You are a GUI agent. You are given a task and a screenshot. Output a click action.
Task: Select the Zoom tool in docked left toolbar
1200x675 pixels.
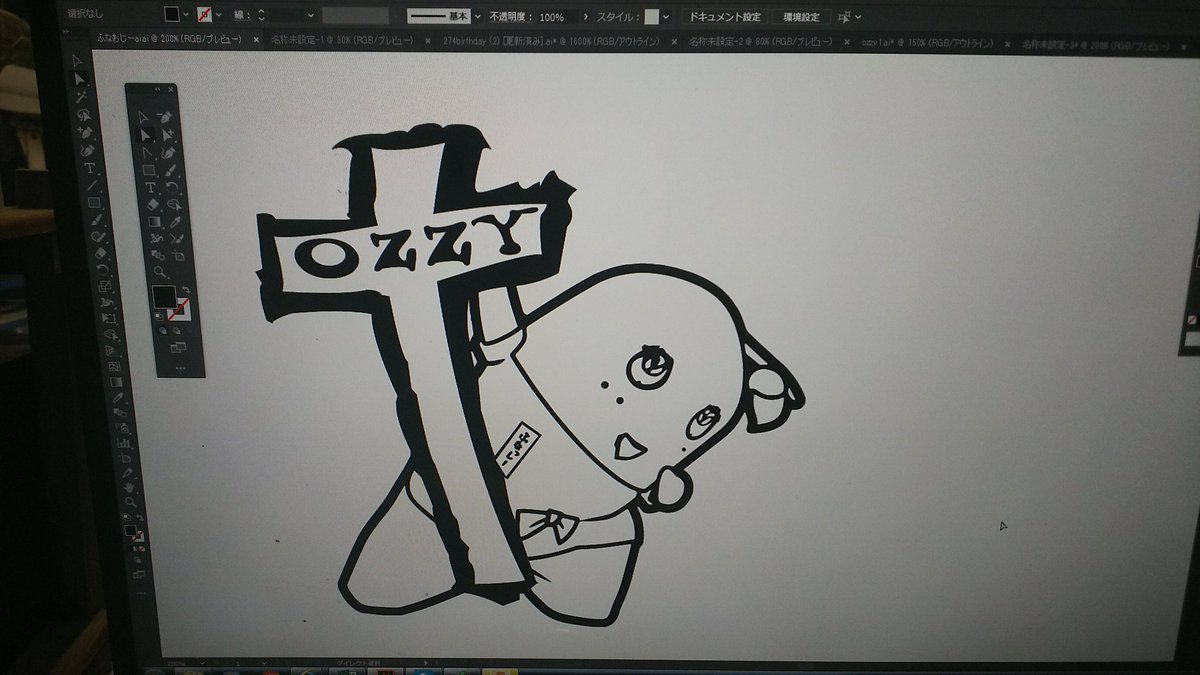click(x=130, y=501)
